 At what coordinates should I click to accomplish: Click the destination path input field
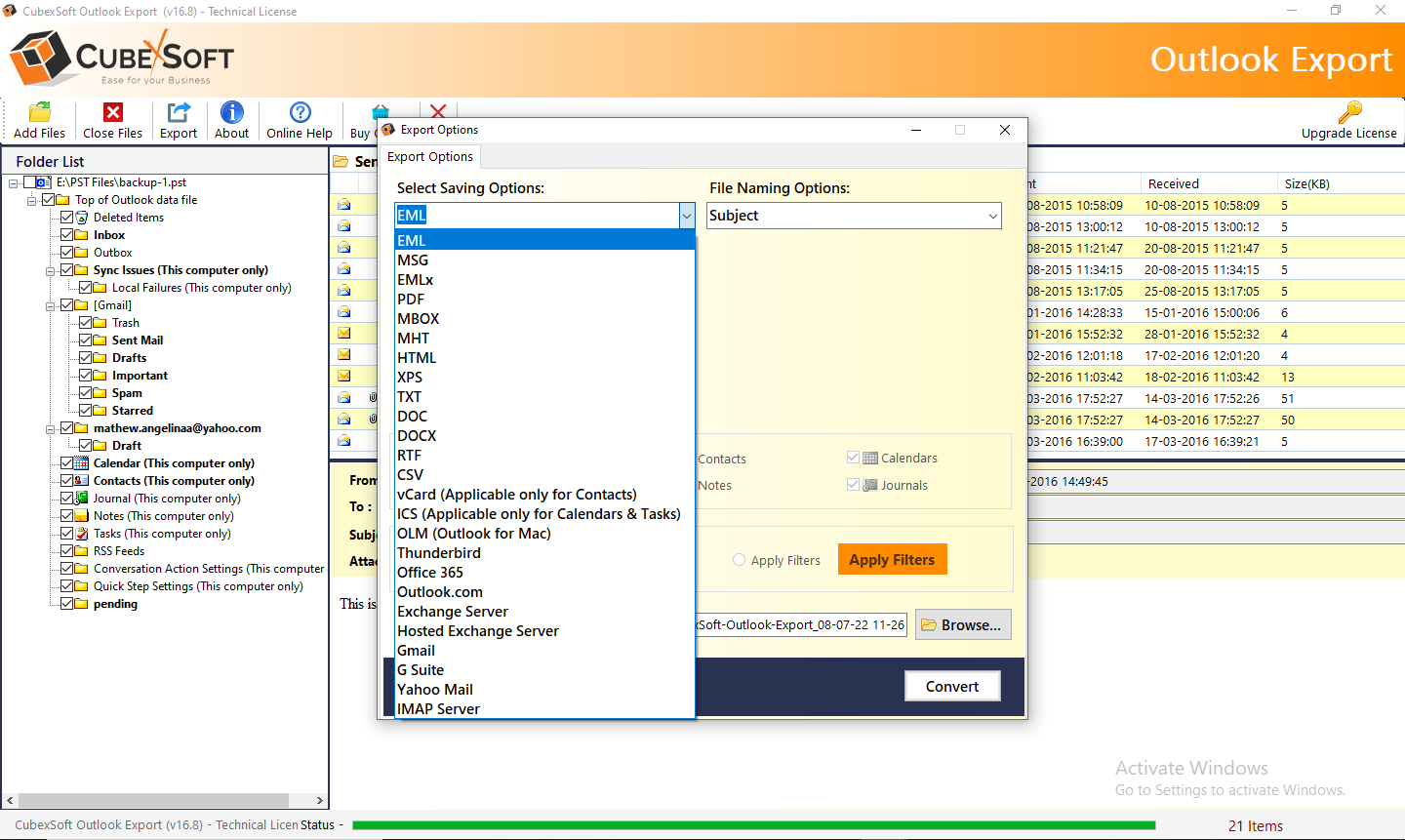pos(800,624)
